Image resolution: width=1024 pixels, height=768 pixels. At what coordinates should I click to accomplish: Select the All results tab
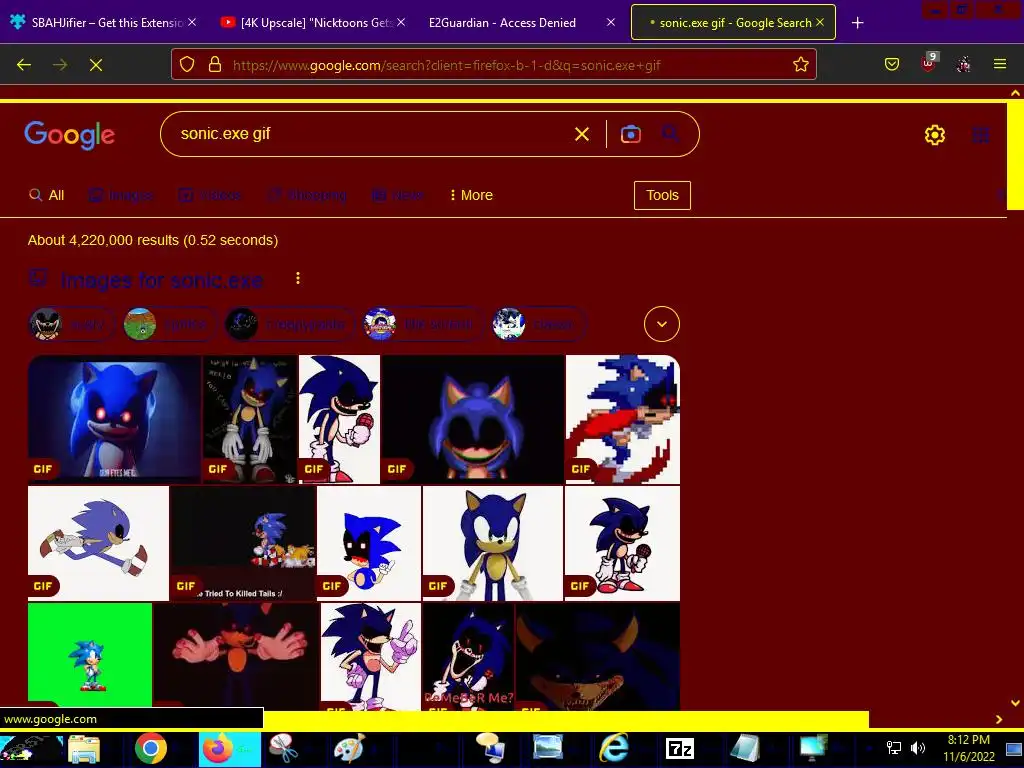coord(47,195)
